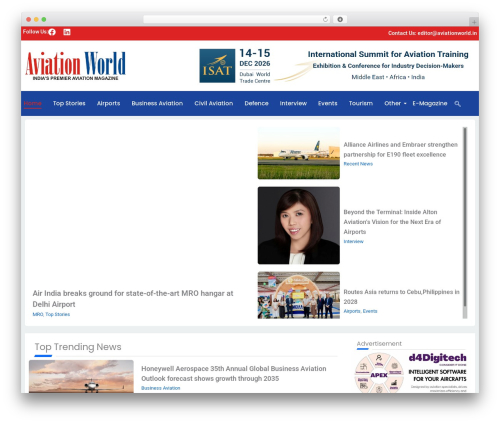Image resolution: width=500 pixels, height=423 pixels.
Task: Click Top Trending News heading
Action: click(x=78, y=347)
